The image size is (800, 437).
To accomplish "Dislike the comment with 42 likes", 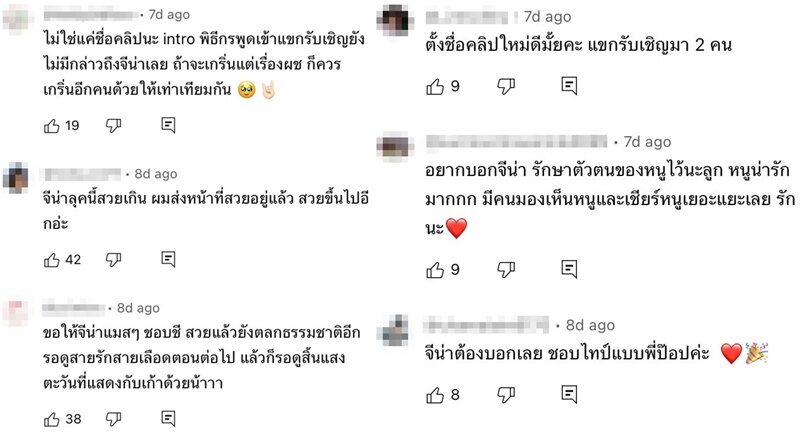I will [113, 260].
